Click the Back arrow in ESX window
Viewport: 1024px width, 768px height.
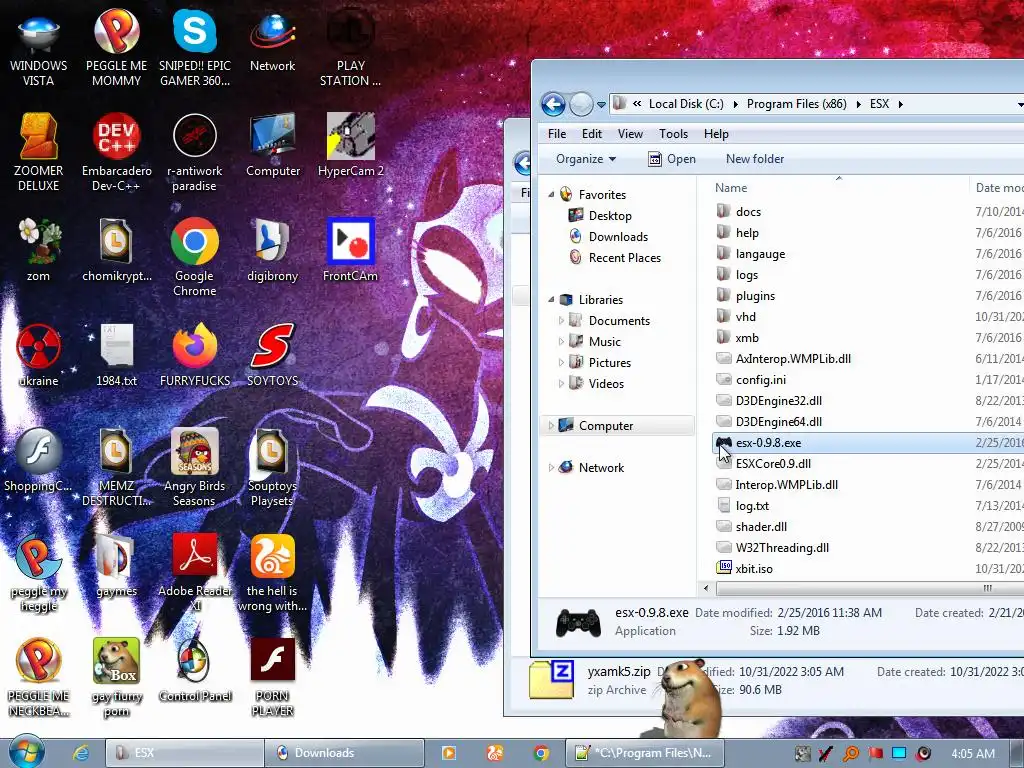click(553, 104)
